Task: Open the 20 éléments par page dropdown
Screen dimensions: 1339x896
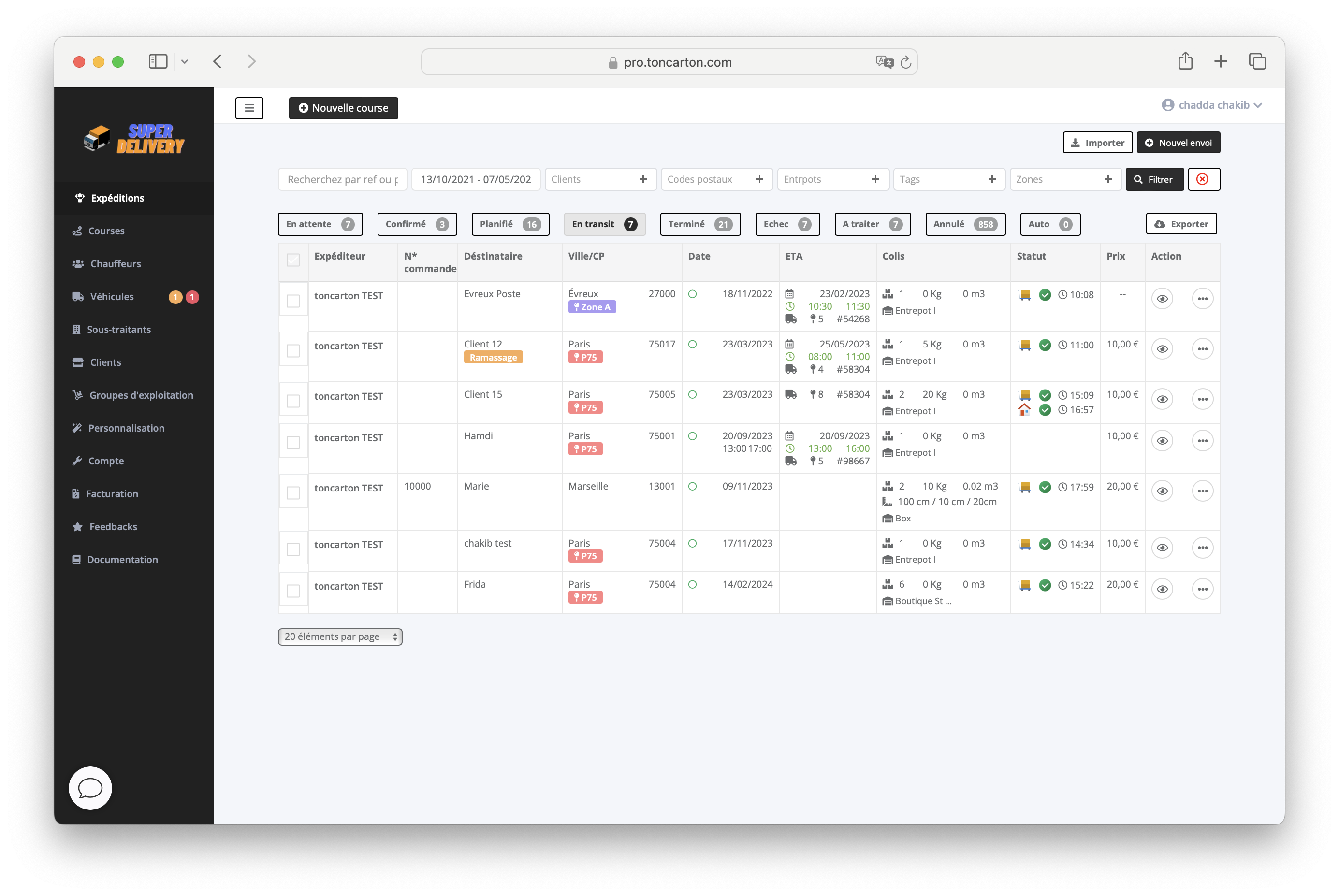Action: point(340,636)
